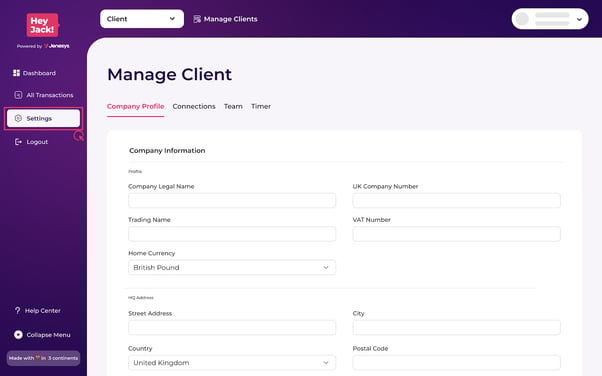
Task: Switch to the Team tab
Action: 233,106
